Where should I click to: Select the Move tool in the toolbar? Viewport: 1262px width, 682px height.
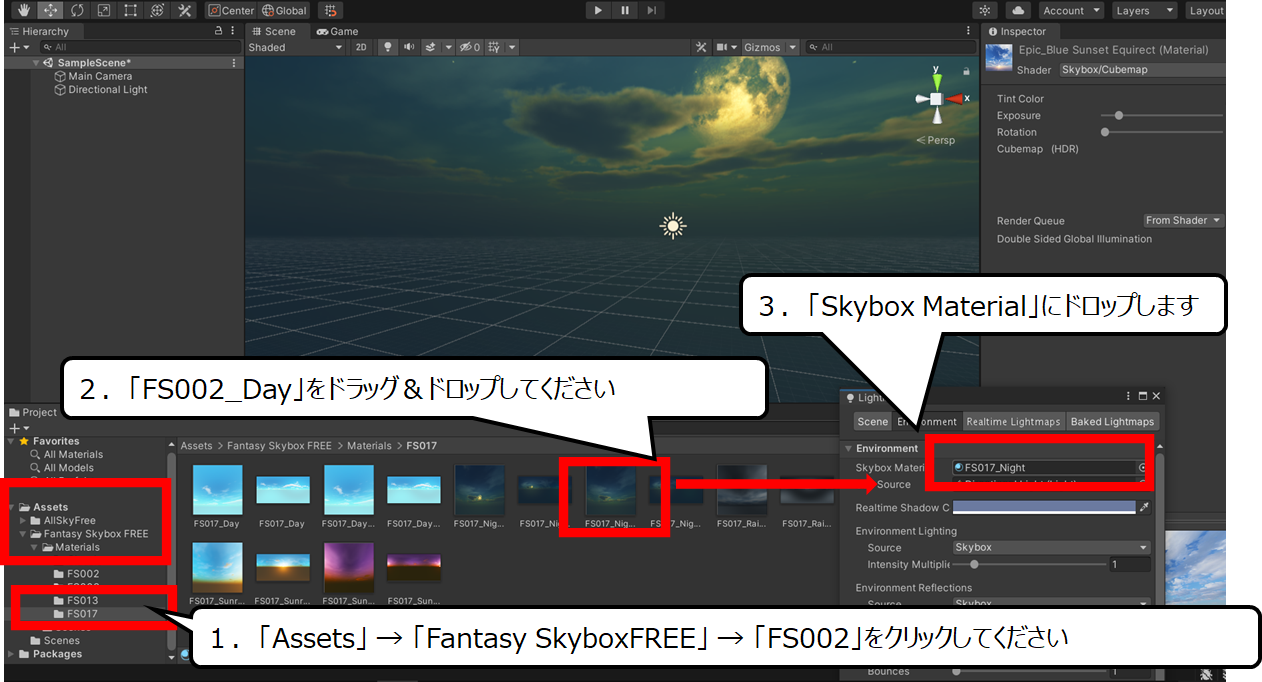click(x=50, y=10)
